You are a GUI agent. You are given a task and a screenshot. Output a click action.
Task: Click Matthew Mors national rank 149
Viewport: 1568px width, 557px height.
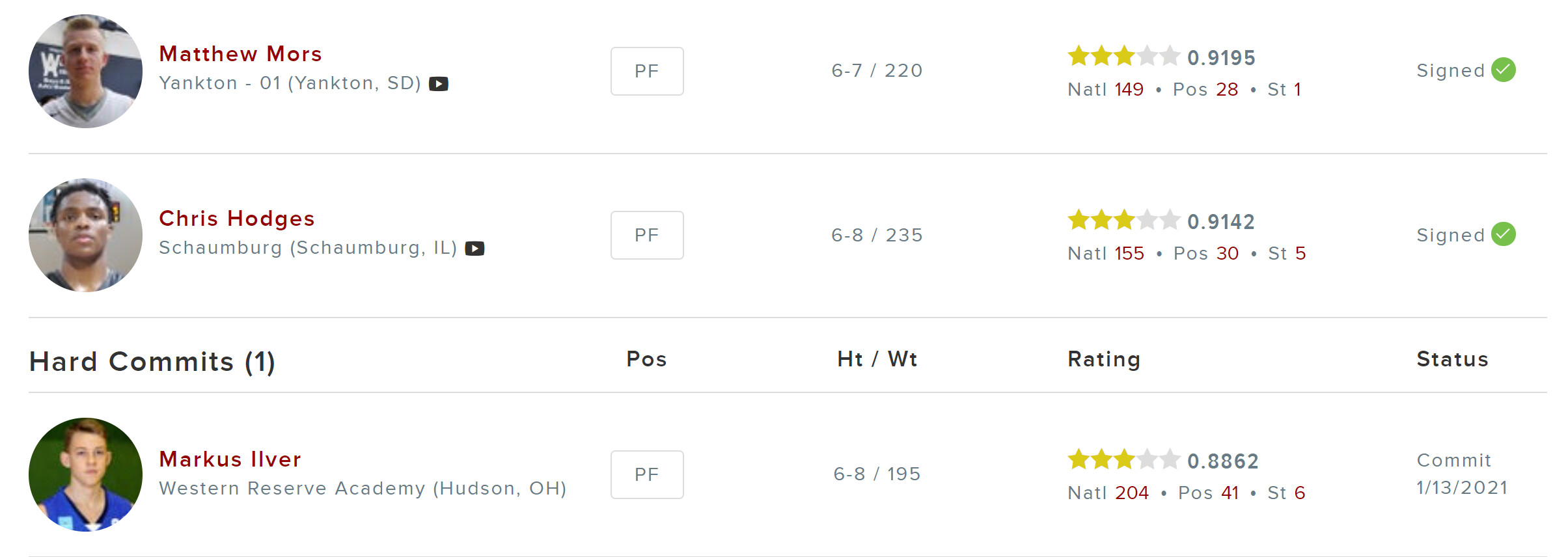point(1129,89)
